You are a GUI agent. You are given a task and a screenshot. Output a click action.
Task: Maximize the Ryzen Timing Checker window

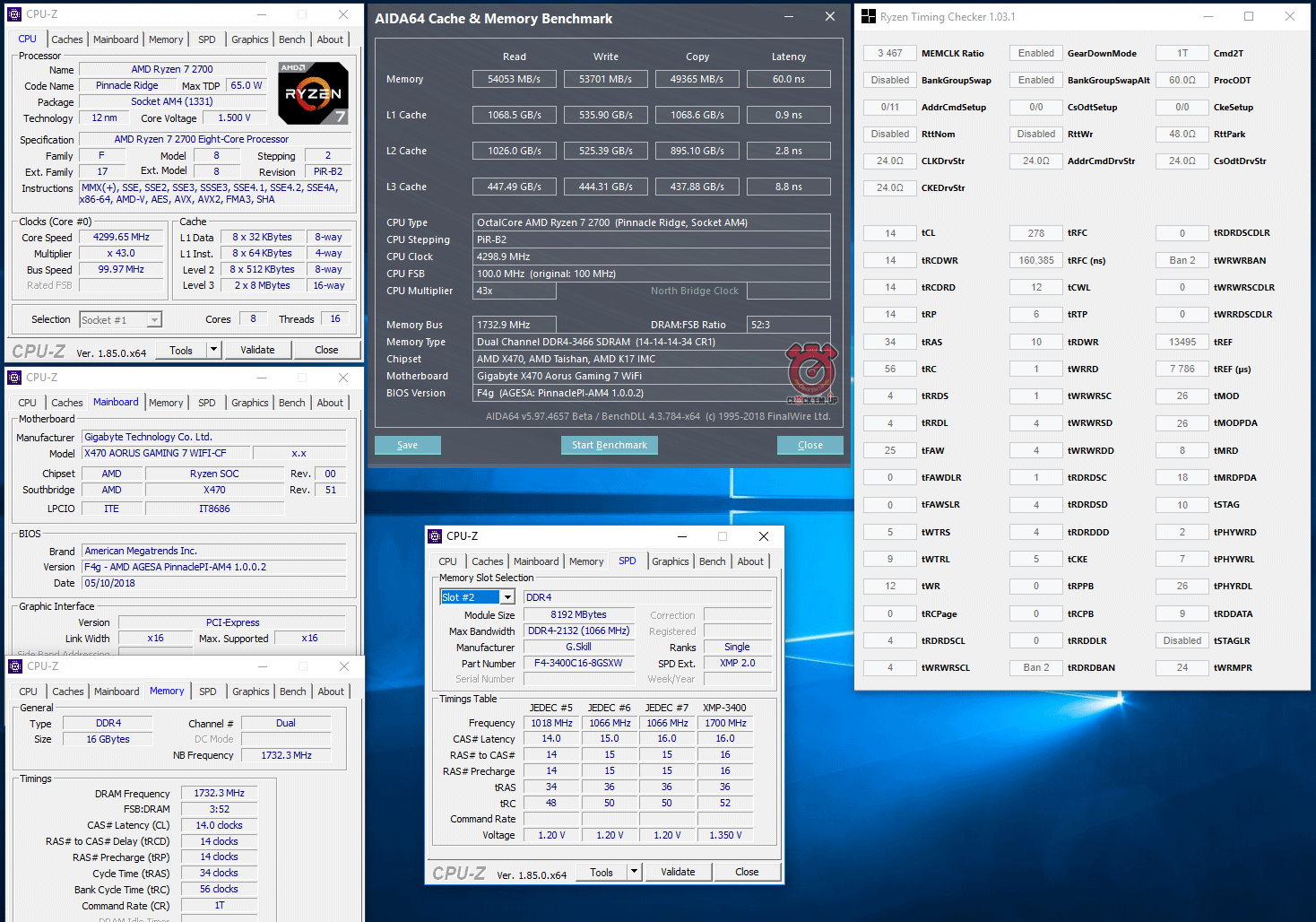(x=1249, y=16)
